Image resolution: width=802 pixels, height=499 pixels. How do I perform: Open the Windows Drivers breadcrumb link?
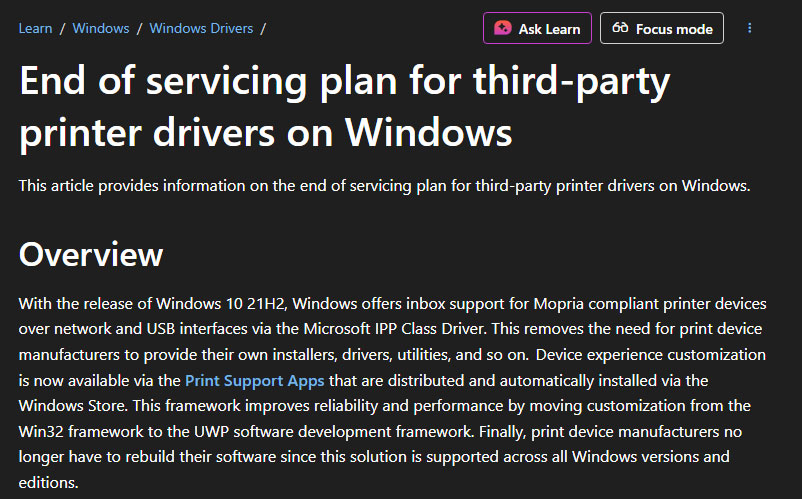pos(200,28)
